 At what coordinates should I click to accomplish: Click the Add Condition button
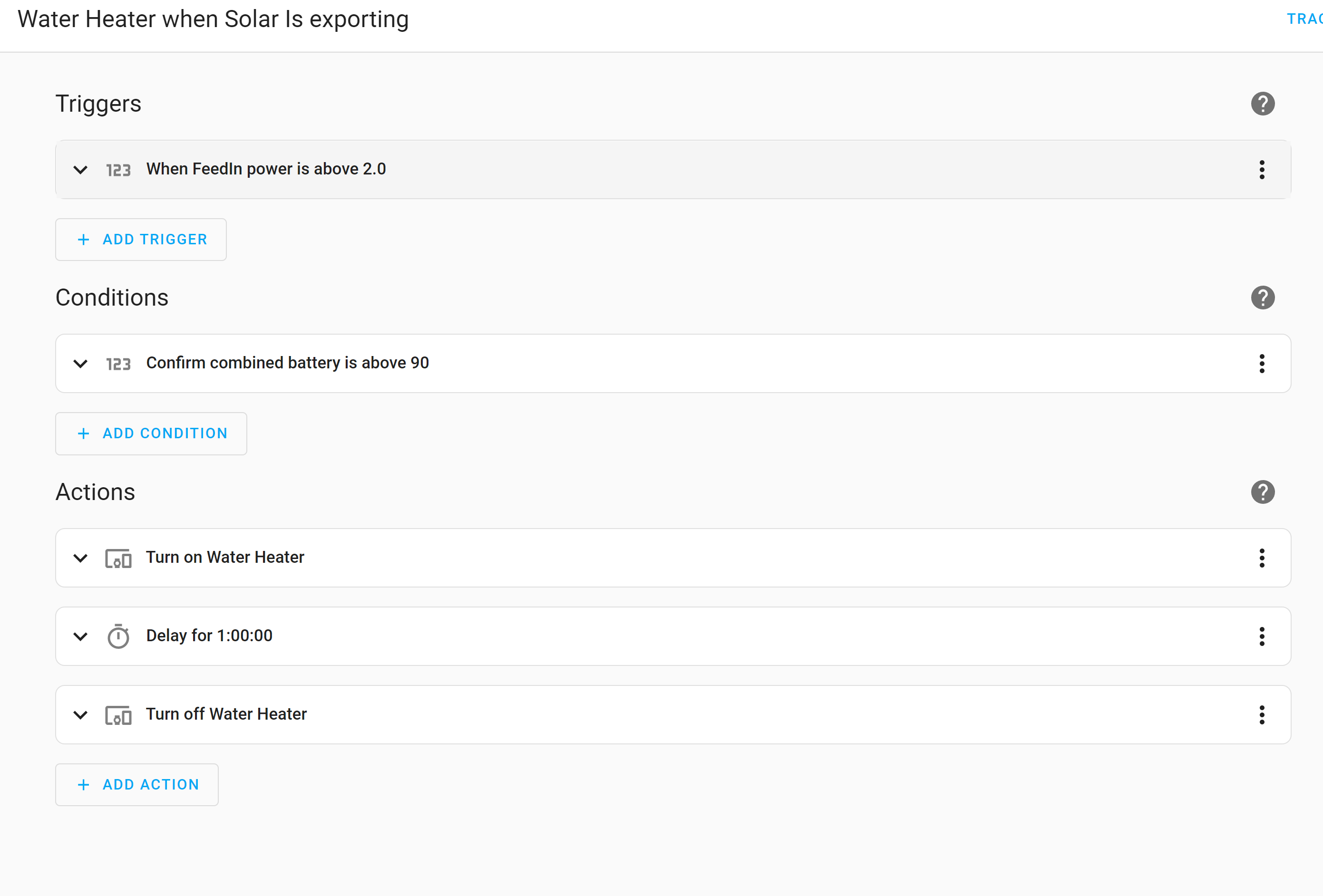151,434
